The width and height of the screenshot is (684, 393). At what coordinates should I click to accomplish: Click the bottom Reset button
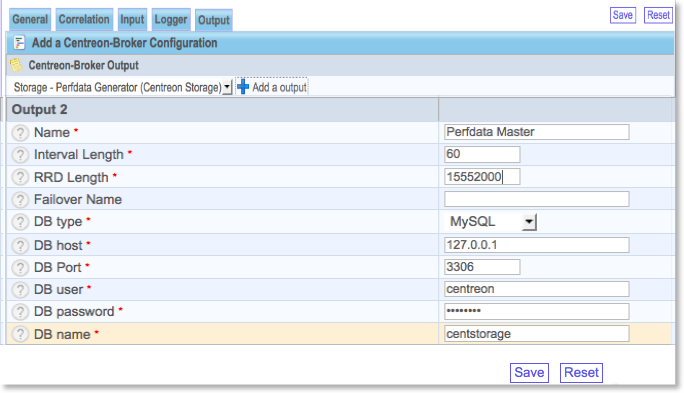[581, 372]
